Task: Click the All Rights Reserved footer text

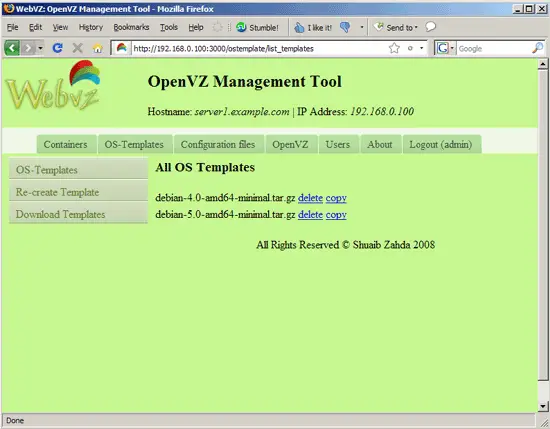Action: coord(346,245)
